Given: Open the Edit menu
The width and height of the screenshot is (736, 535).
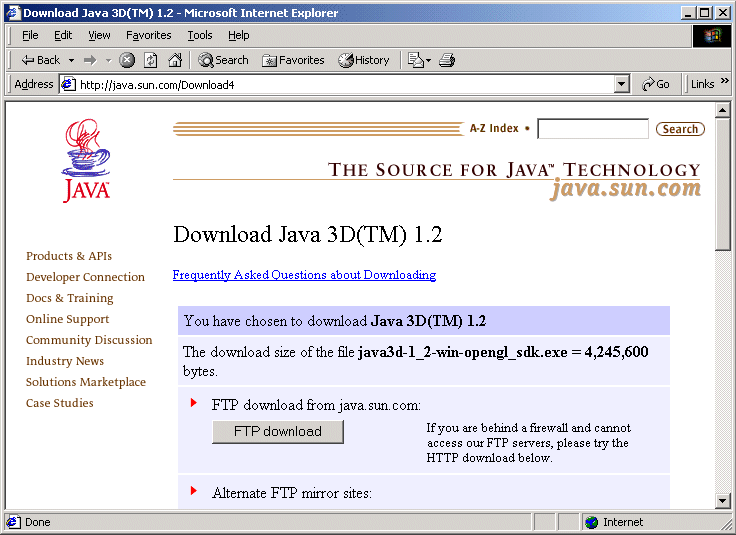Looking at the screenshot, I should (x=63, y=35).
